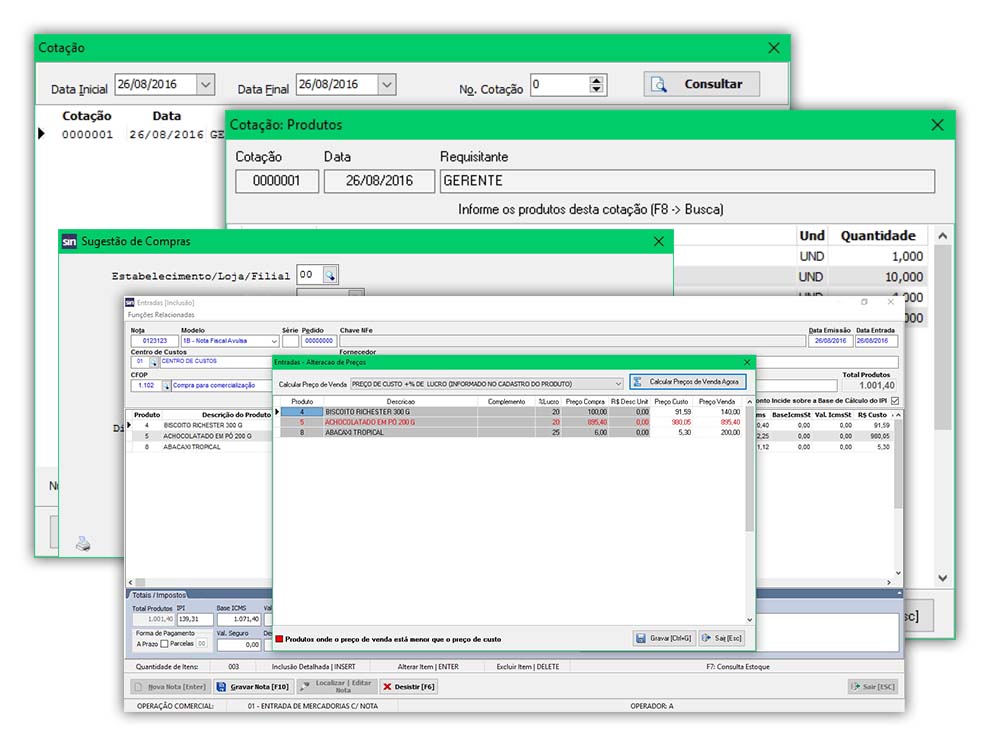989x741 pixels.
Task: Close the Cotação: Produtos window
Action: coord(937,125)
